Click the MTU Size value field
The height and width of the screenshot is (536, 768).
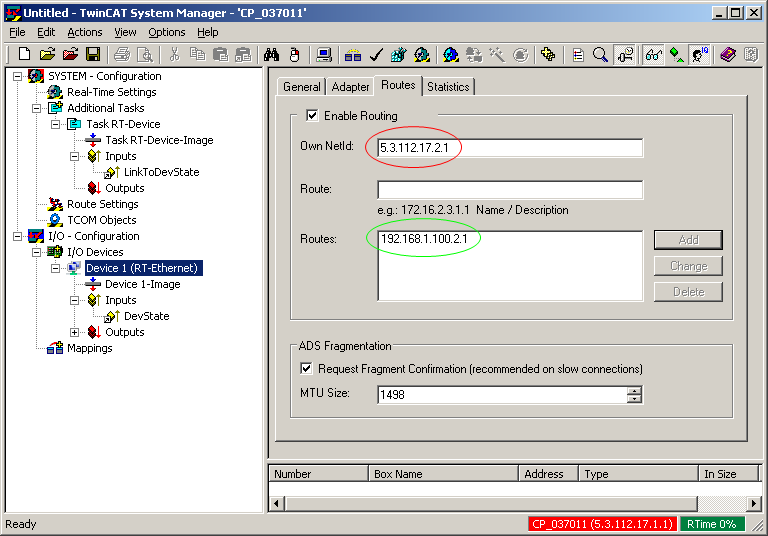point(502,394)
